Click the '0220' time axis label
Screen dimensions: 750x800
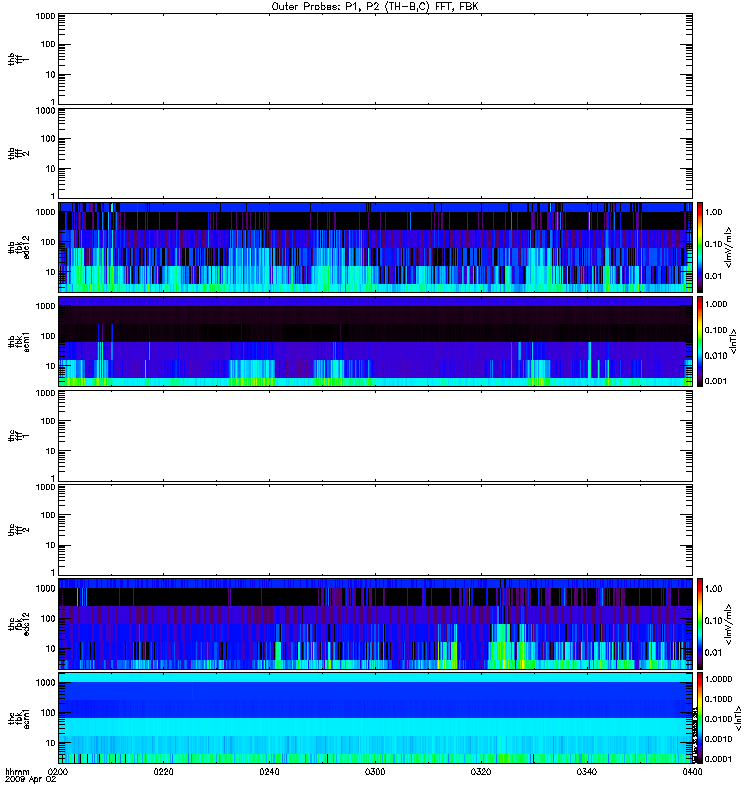click(163, 771)
